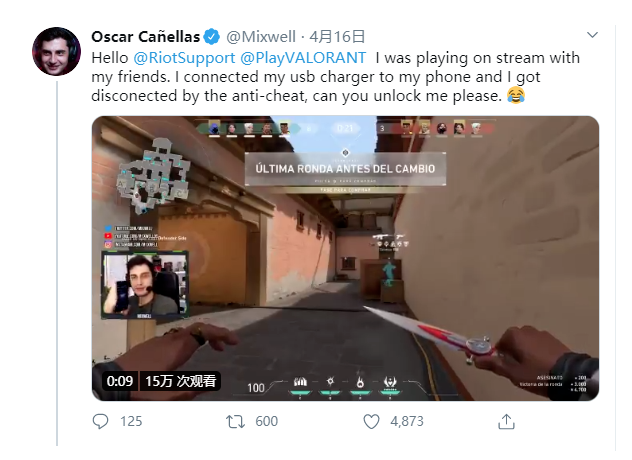Click the 125 replies count
The height and width of the screenshot is (460, 632).
131,422
